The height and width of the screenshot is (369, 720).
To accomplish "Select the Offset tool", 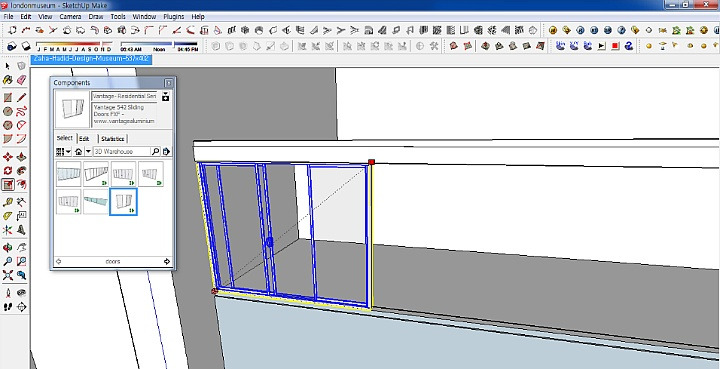I will (x=21, y=184).
